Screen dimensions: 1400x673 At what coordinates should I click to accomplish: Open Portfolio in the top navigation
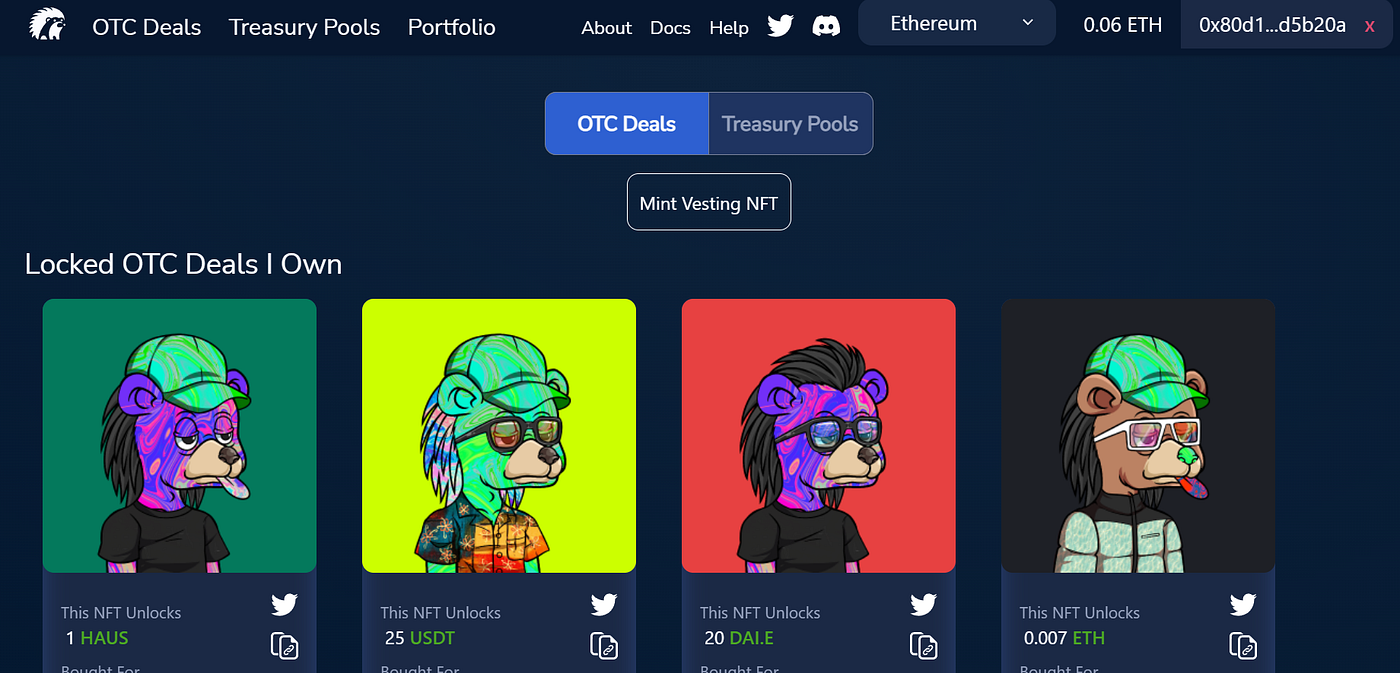(452, 27)
